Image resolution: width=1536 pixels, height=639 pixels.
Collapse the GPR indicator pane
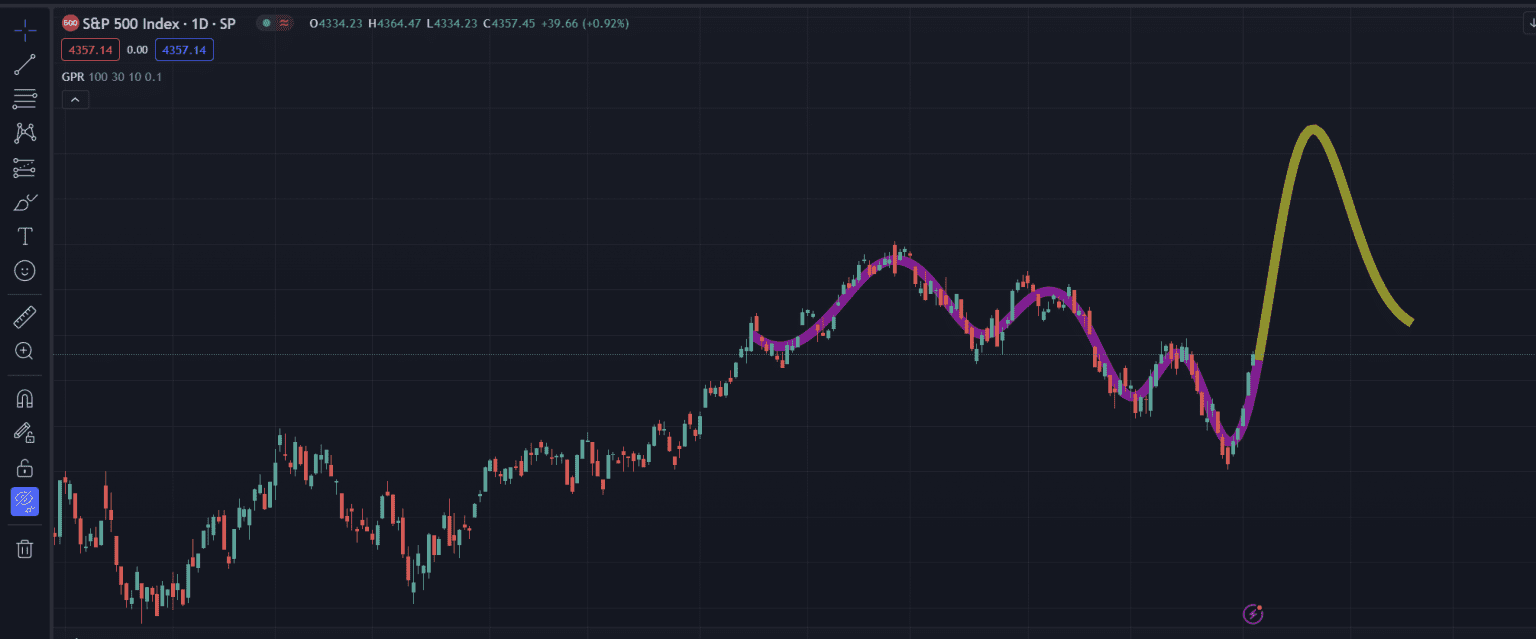(x=75, y=99)
